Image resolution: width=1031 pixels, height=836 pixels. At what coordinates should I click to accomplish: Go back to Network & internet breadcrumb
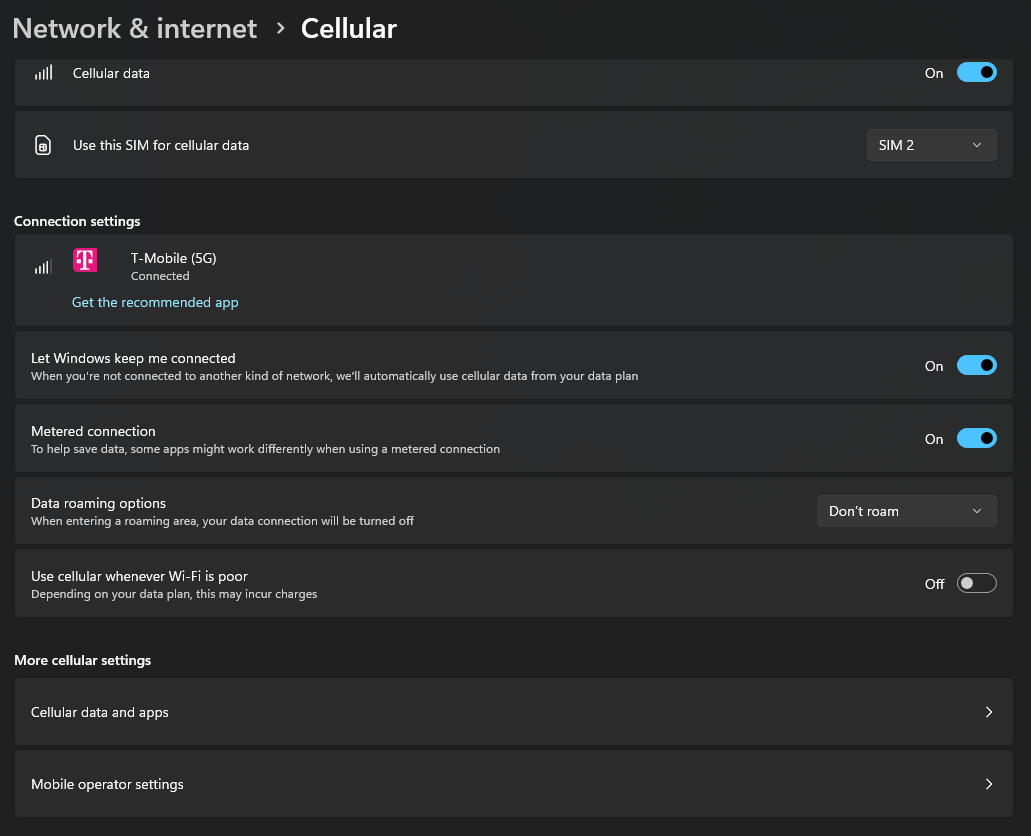click(135, 29)
